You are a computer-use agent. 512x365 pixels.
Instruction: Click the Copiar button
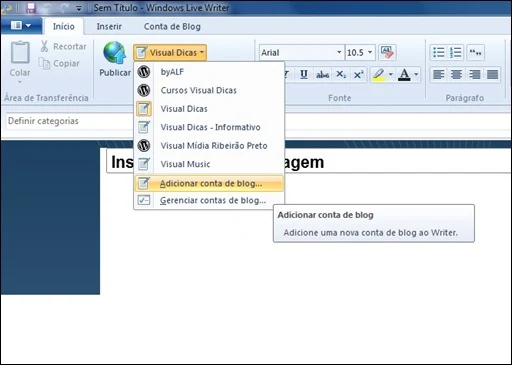click(59, 63)
